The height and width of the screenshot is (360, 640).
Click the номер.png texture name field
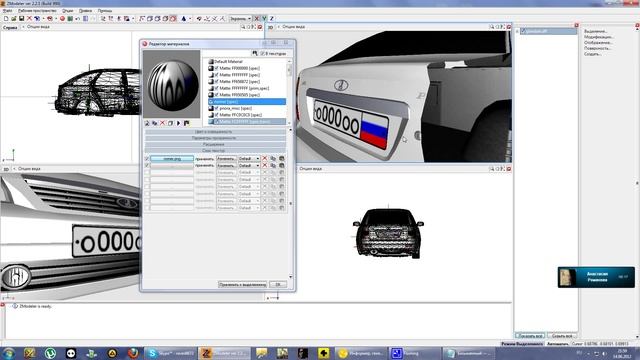(172, 158)
